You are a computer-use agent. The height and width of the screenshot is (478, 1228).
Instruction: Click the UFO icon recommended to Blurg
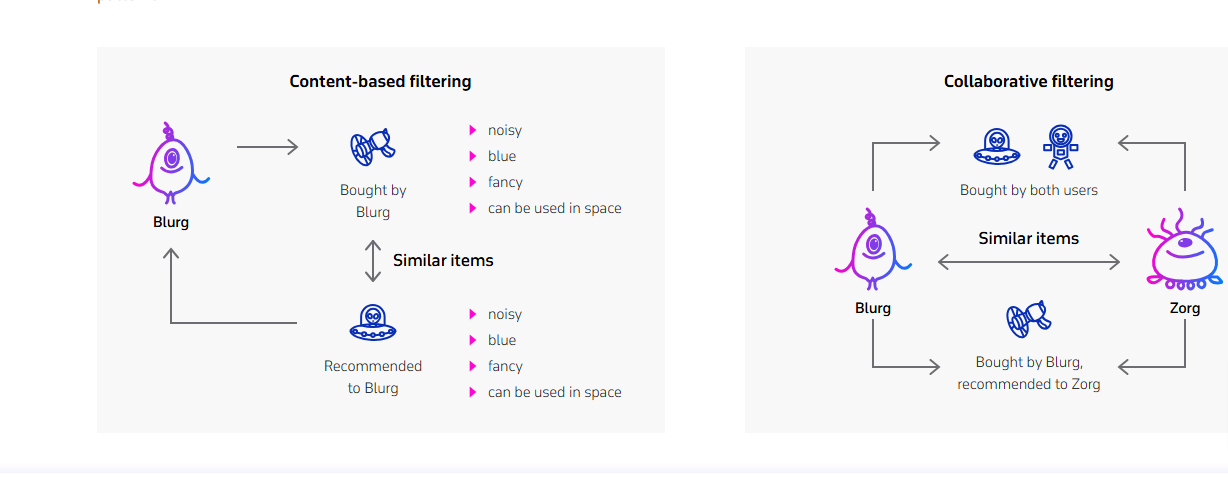click(x=373, y=323)
